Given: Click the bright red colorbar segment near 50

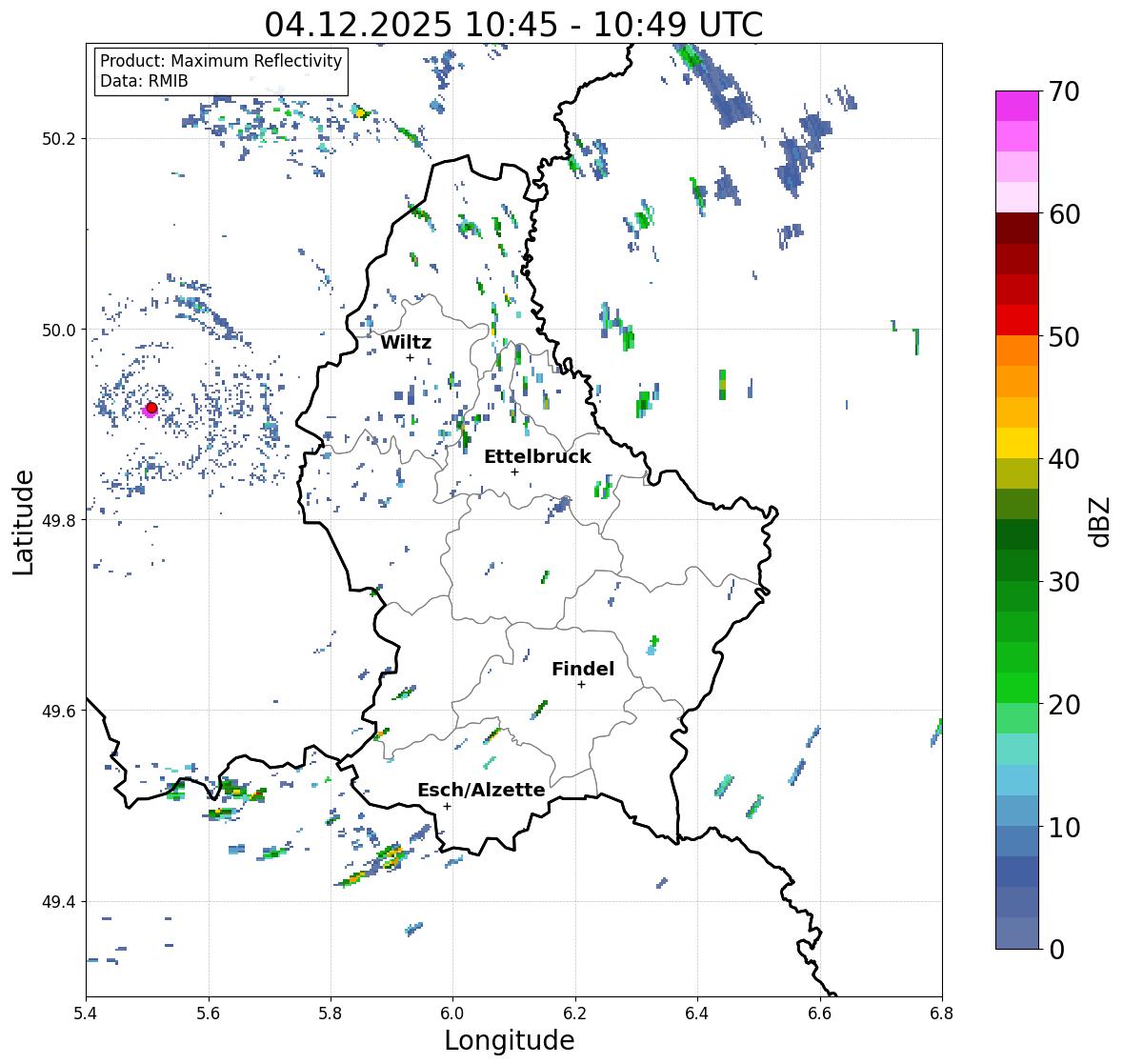Looking at the screenshot, I should (x=1017, y=320).
